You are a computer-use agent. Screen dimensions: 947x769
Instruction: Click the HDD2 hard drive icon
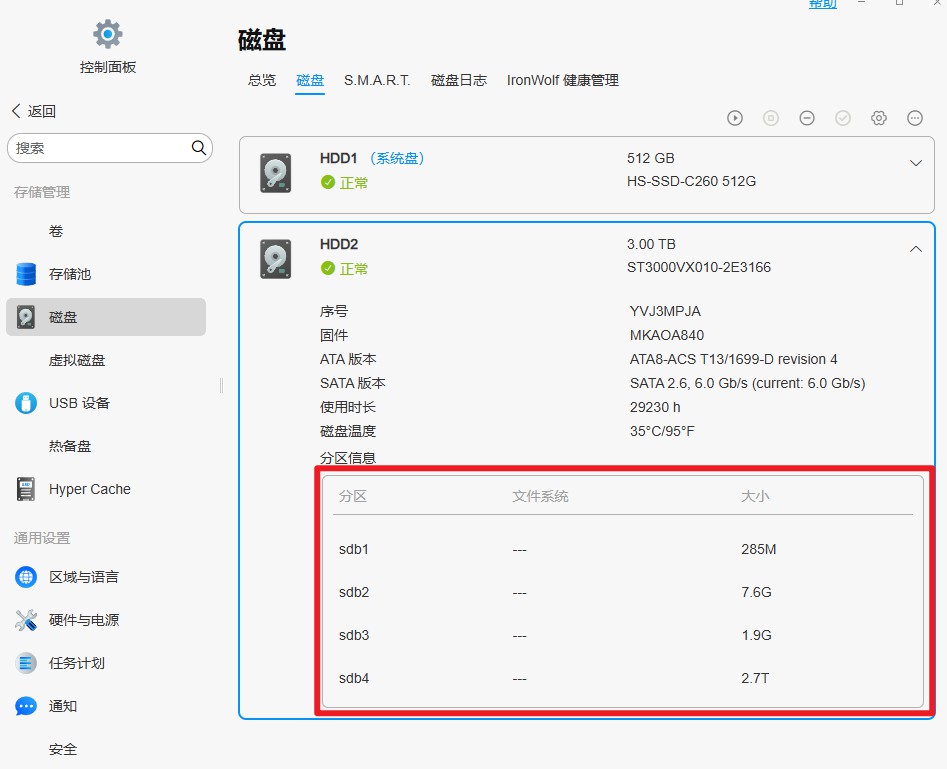(275, 259)
